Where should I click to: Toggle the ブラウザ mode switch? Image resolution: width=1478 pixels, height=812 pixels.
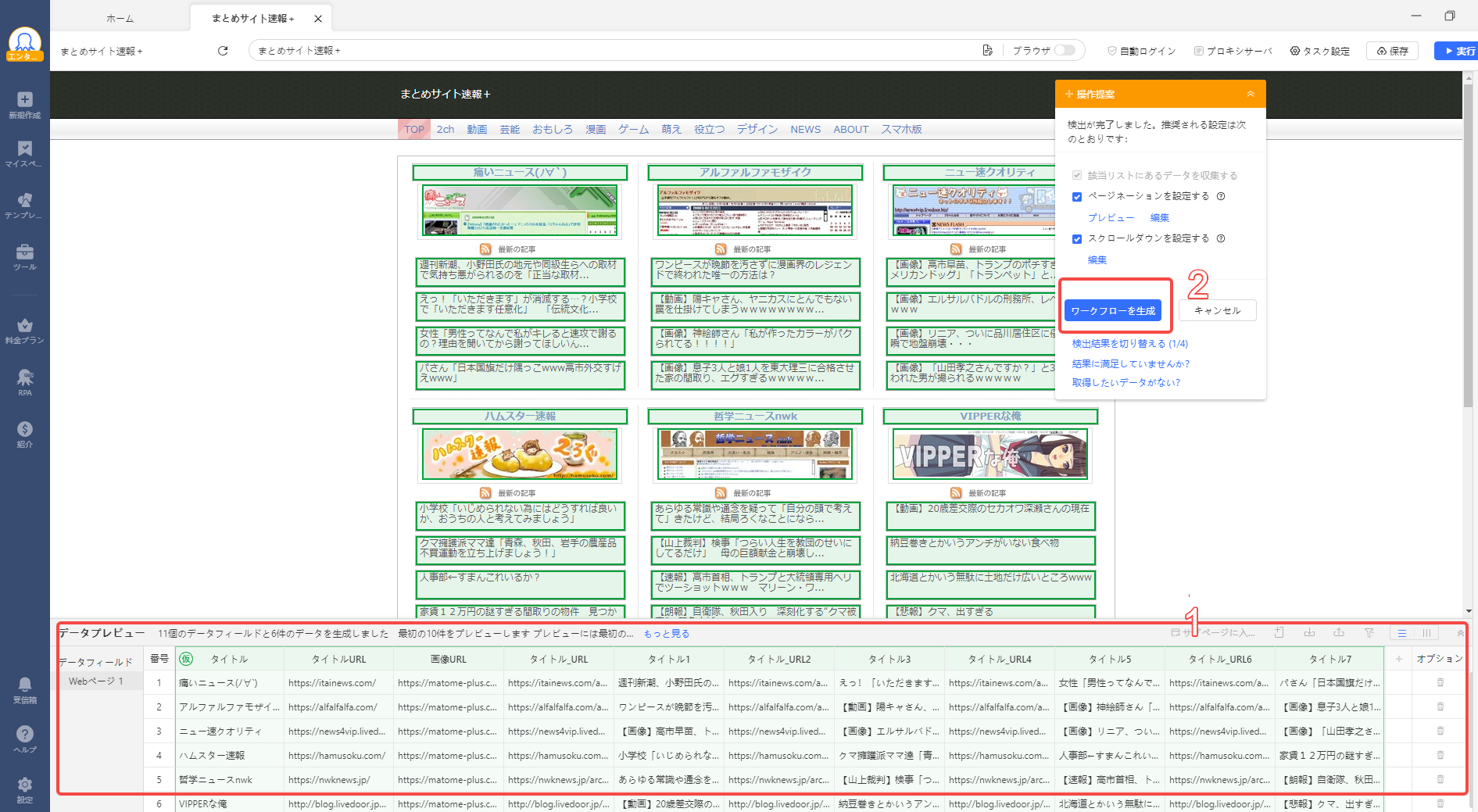point(1064,51)
